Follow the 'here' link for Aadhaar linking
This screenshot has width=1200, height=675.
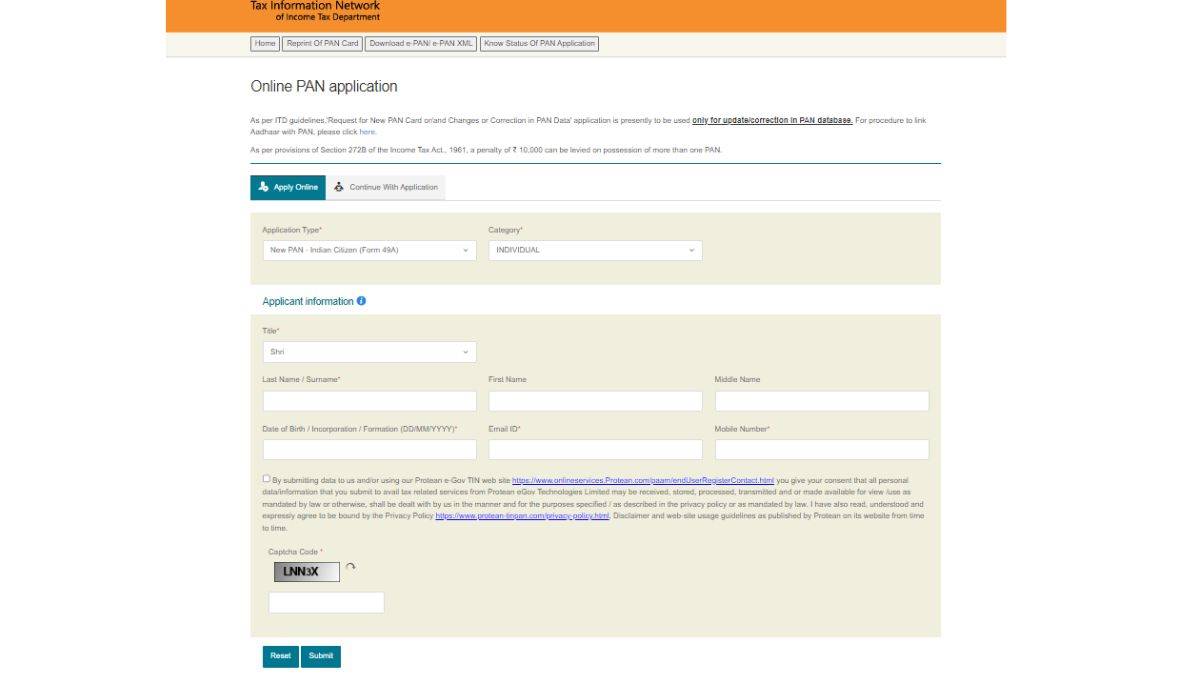pos(367,132)
